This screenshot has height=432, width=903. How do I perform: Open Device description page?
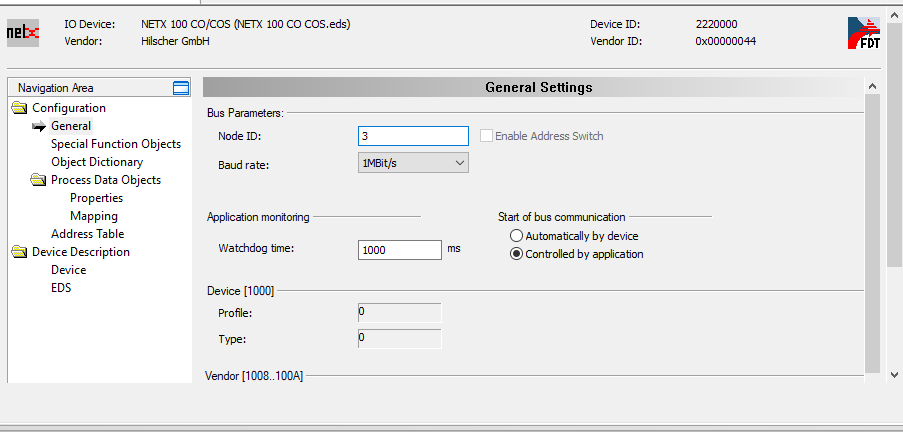click(x=69, y=270)
